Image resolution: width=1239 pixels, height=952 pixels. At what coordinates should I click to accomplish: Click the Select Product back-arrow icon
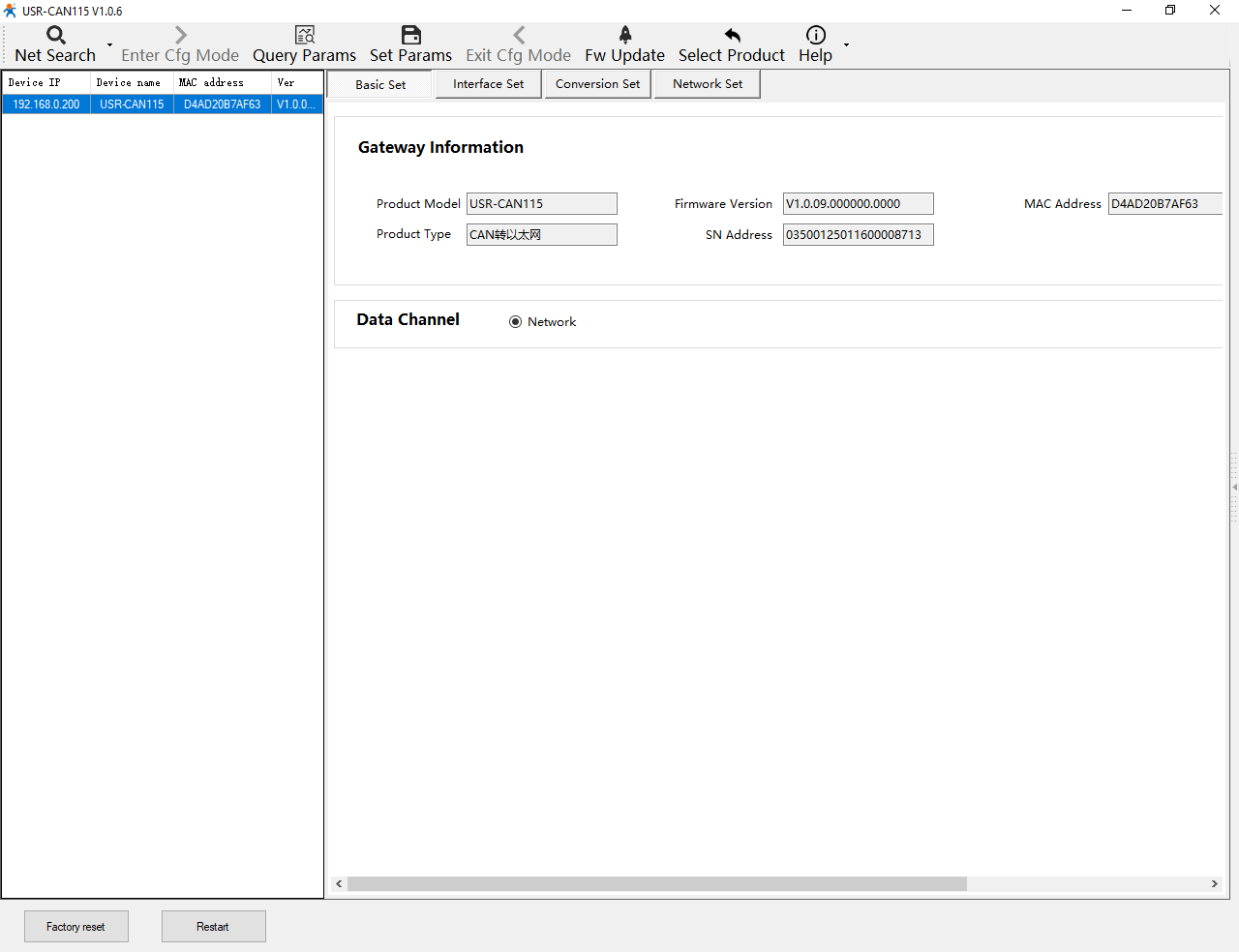click(732, 36)
